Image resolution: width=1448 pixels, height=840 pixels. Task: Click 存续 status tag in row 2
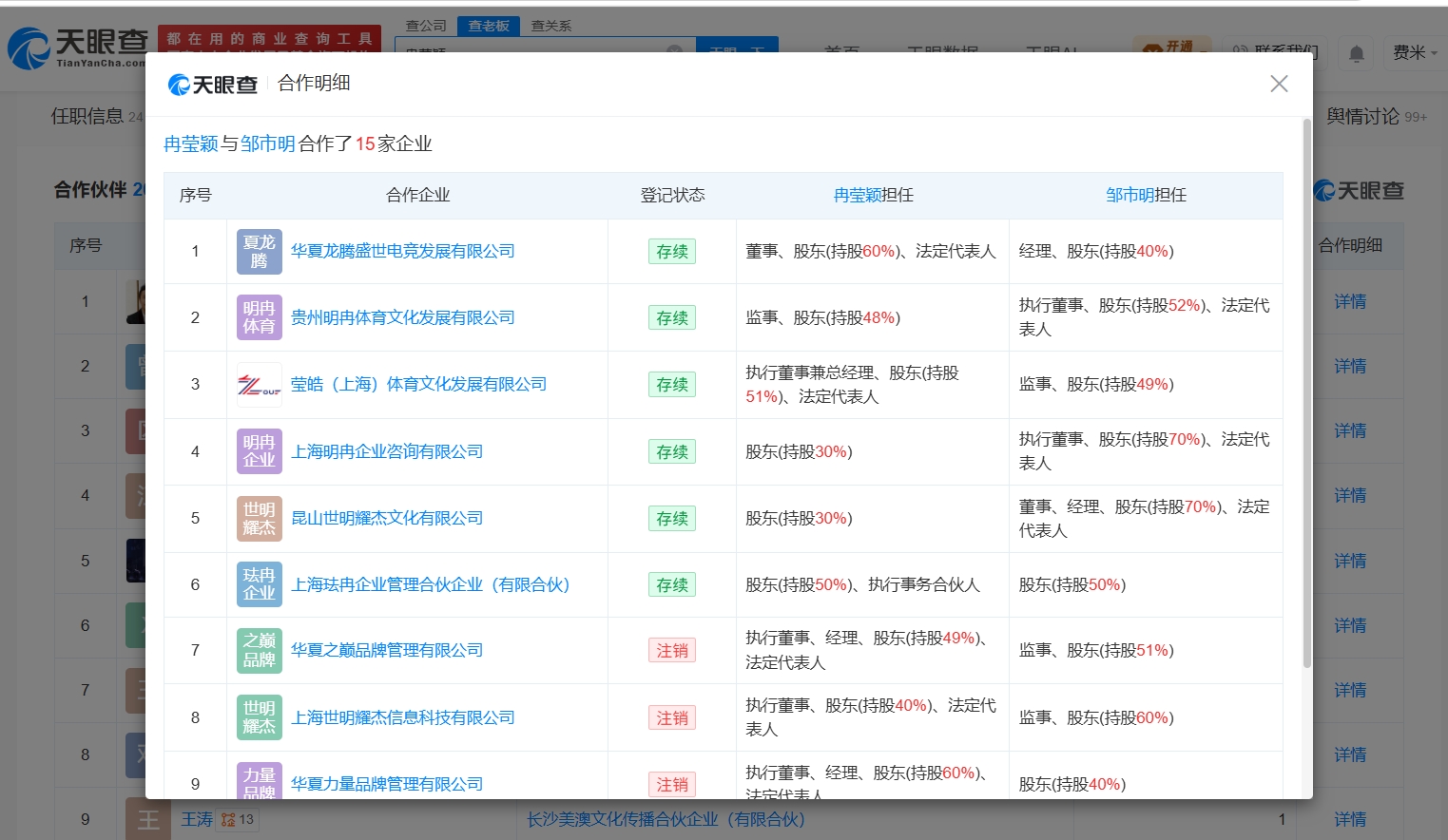tap(672, 318)
